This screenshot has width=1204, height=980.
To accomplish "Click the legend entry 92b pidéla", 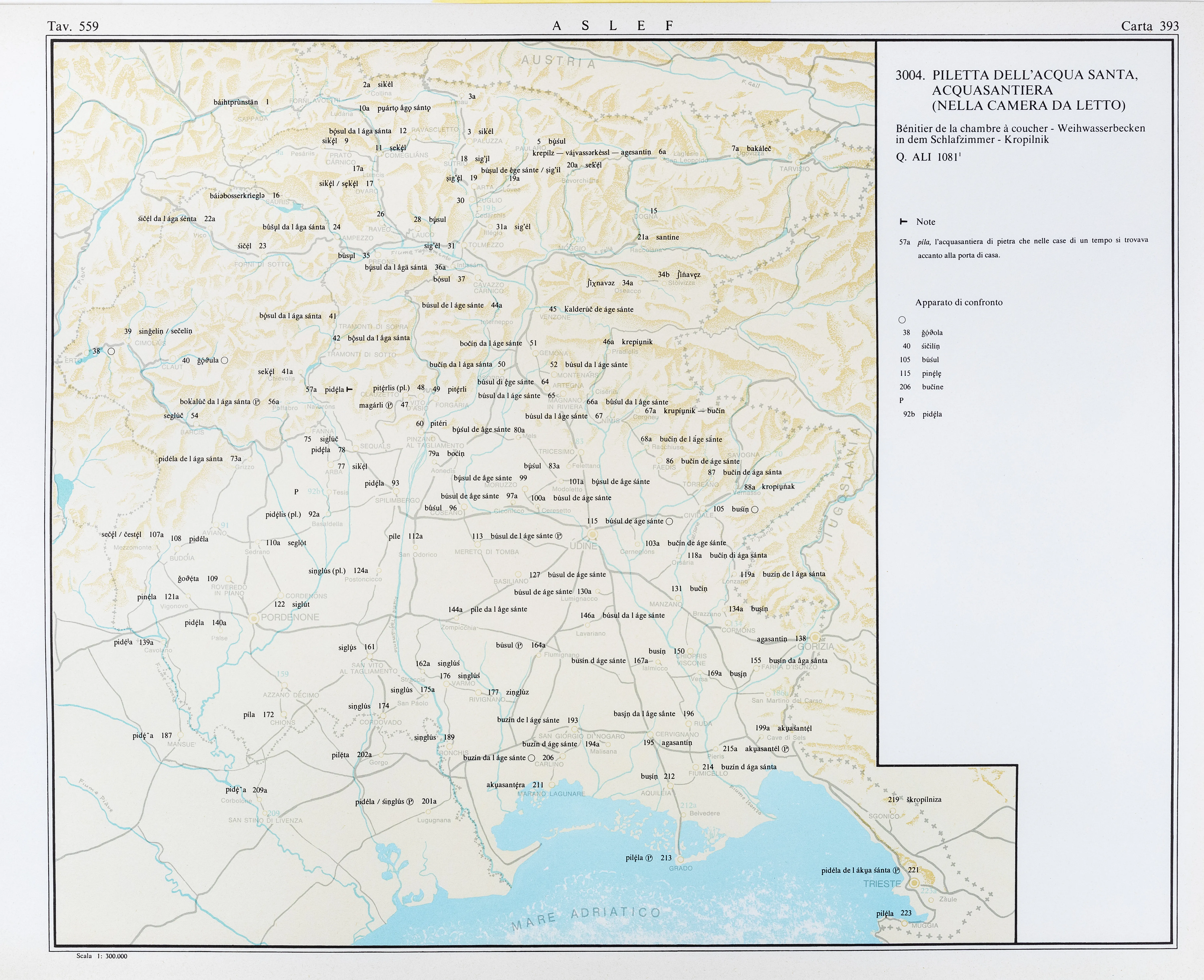I will [x=922, y=414].
